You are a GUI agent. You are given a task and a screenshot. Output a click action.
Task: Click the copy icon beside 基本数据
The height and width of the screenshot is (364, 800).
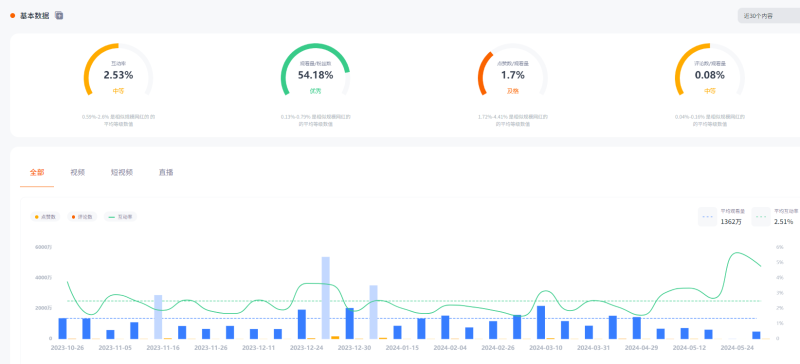coord(59,16)
